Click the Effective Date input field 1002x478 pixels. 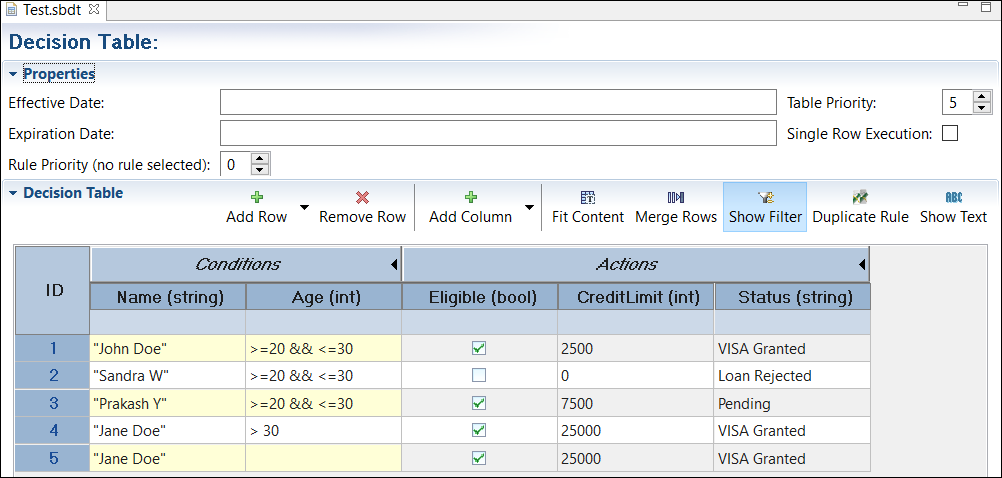point(498,103)
